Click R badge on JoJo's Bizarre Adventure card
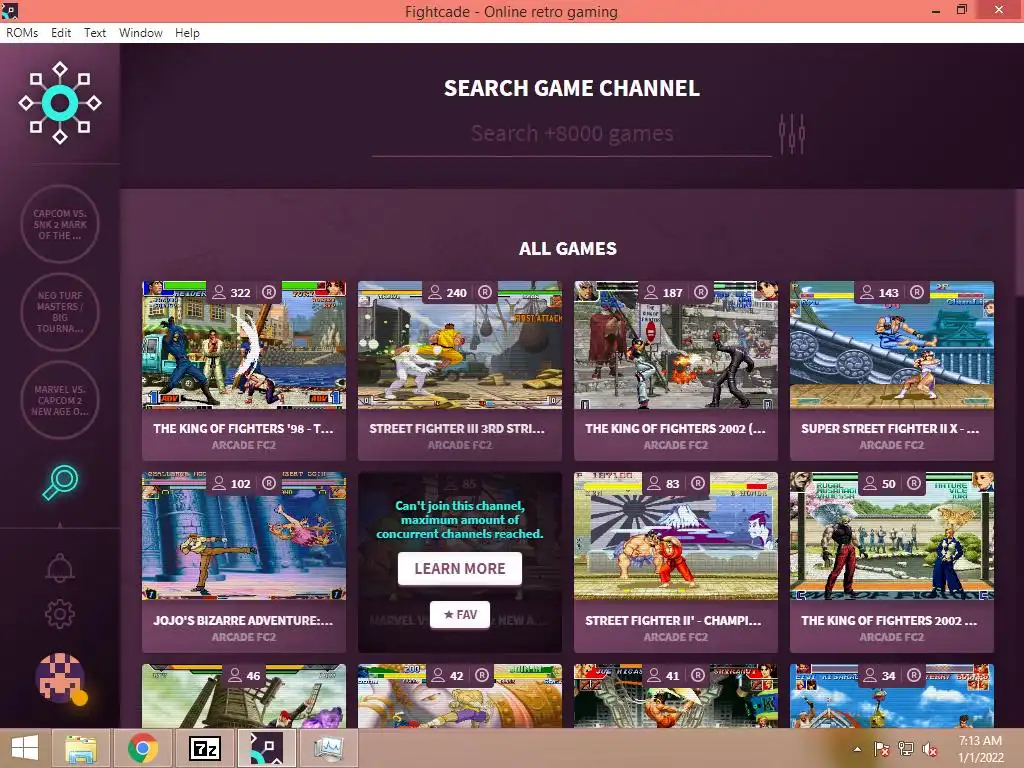The image size is (1024, 768). coord(268,483)
